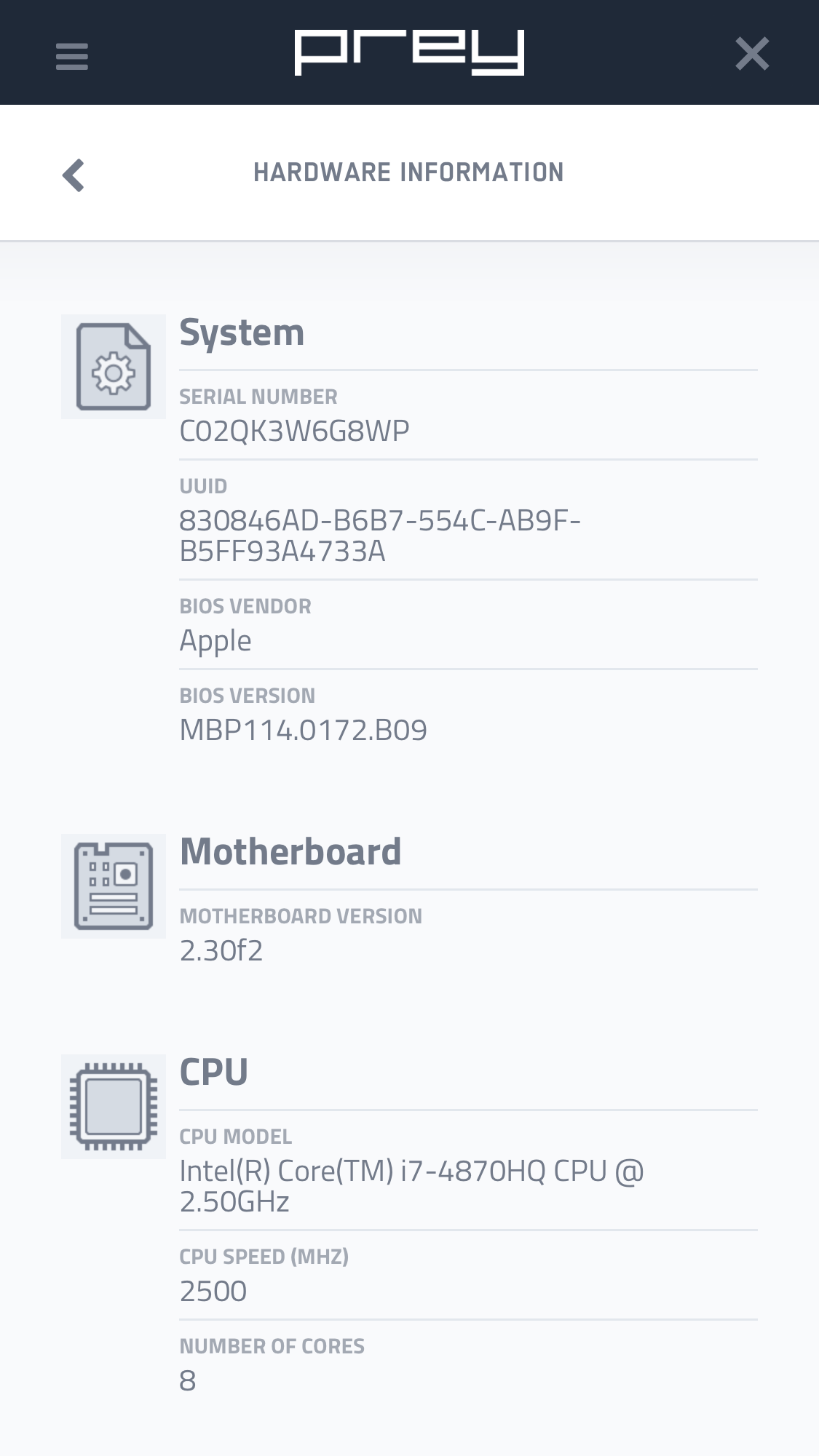Image resolution: width=819 pixels, height=1456 pixels.
Task: Click the Intel Core i7-4870HQ CPU model
Action: point(412,1186)
